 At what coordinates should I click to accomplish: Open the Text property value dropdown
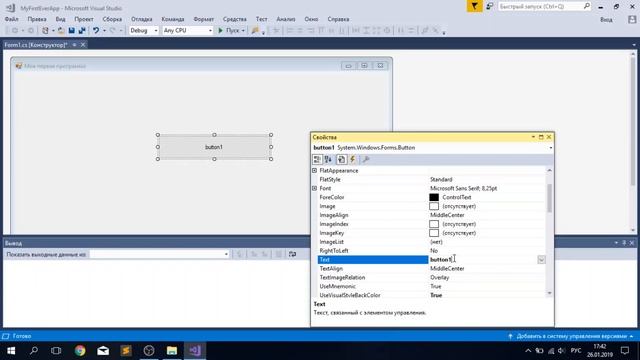point(541,260)
